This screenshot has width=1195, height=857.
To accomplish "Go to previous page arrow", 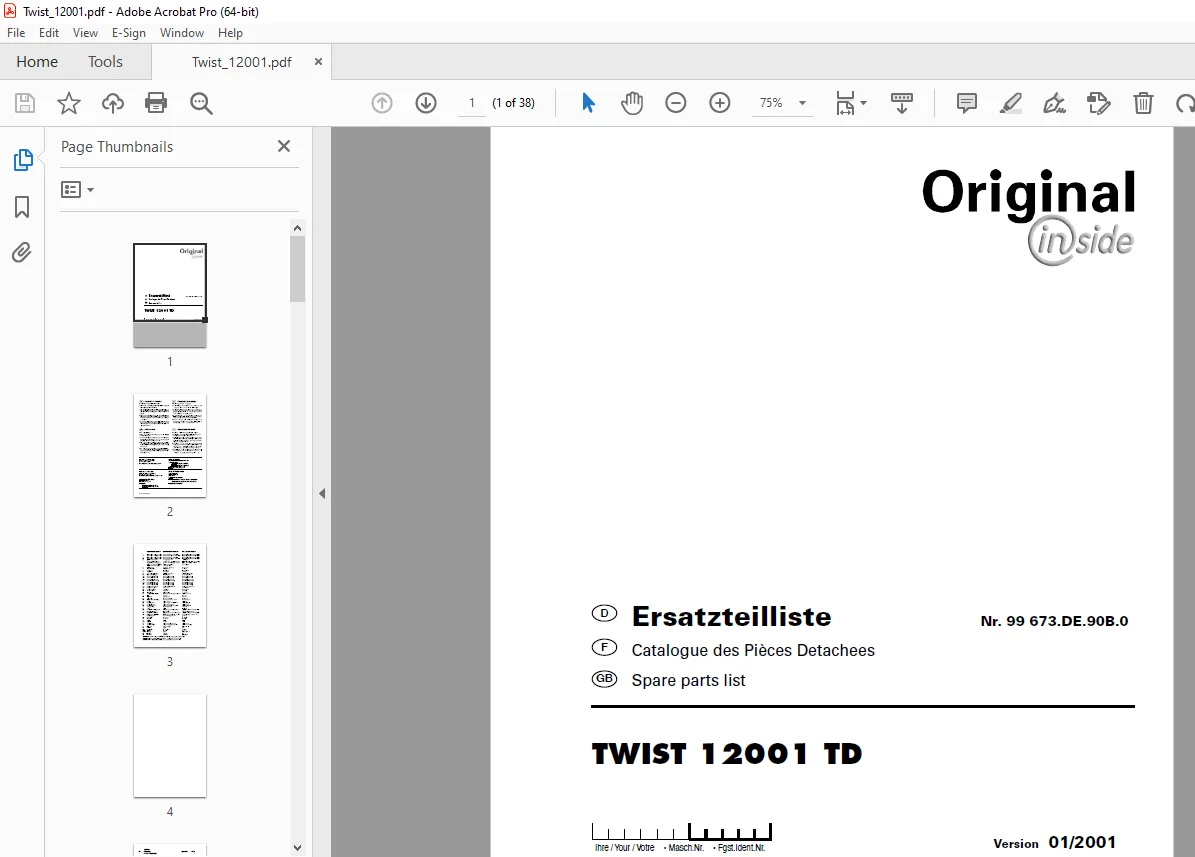I will click(x=382, y=103).
